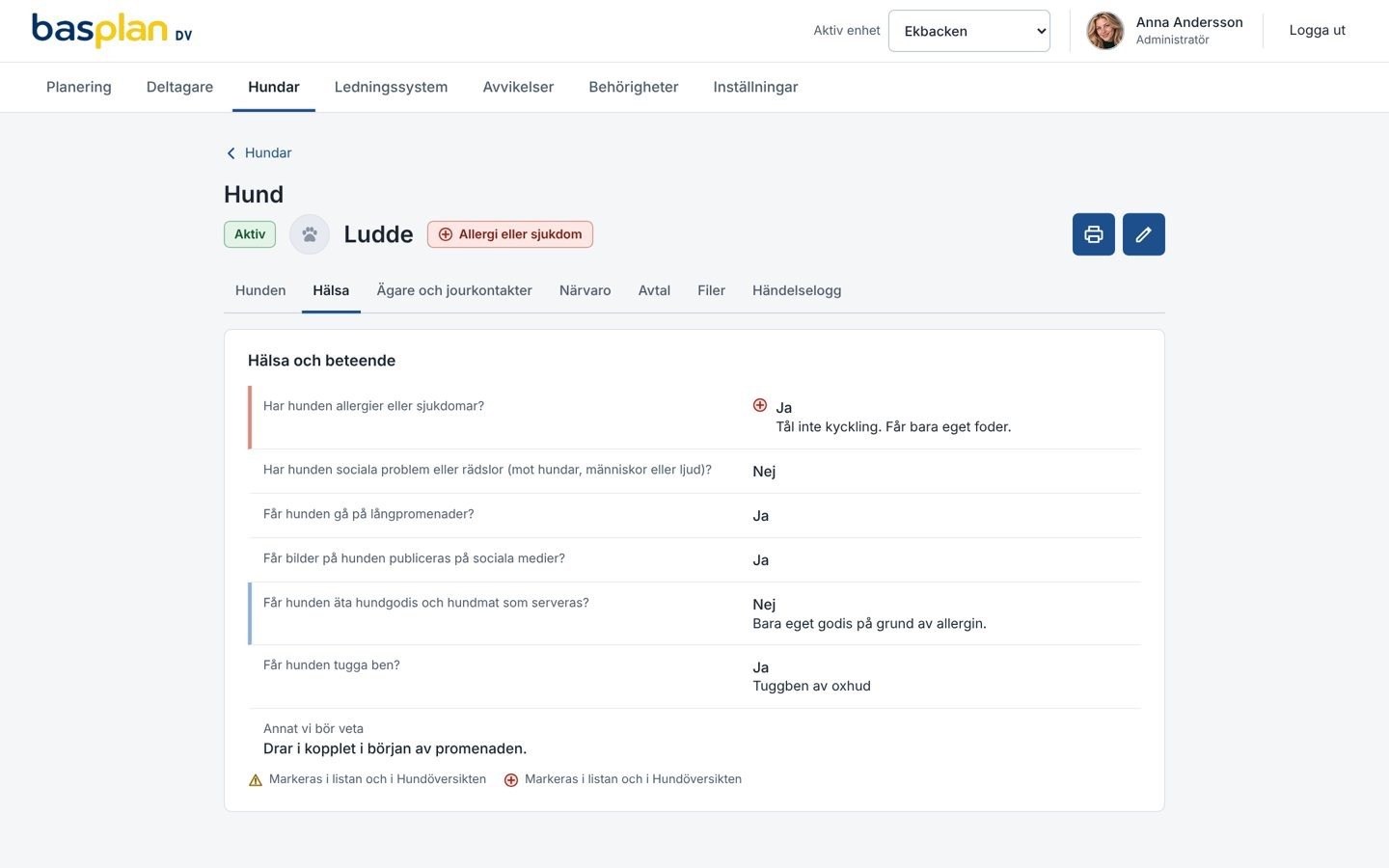Click the Logga ut link

[1317, 30]
